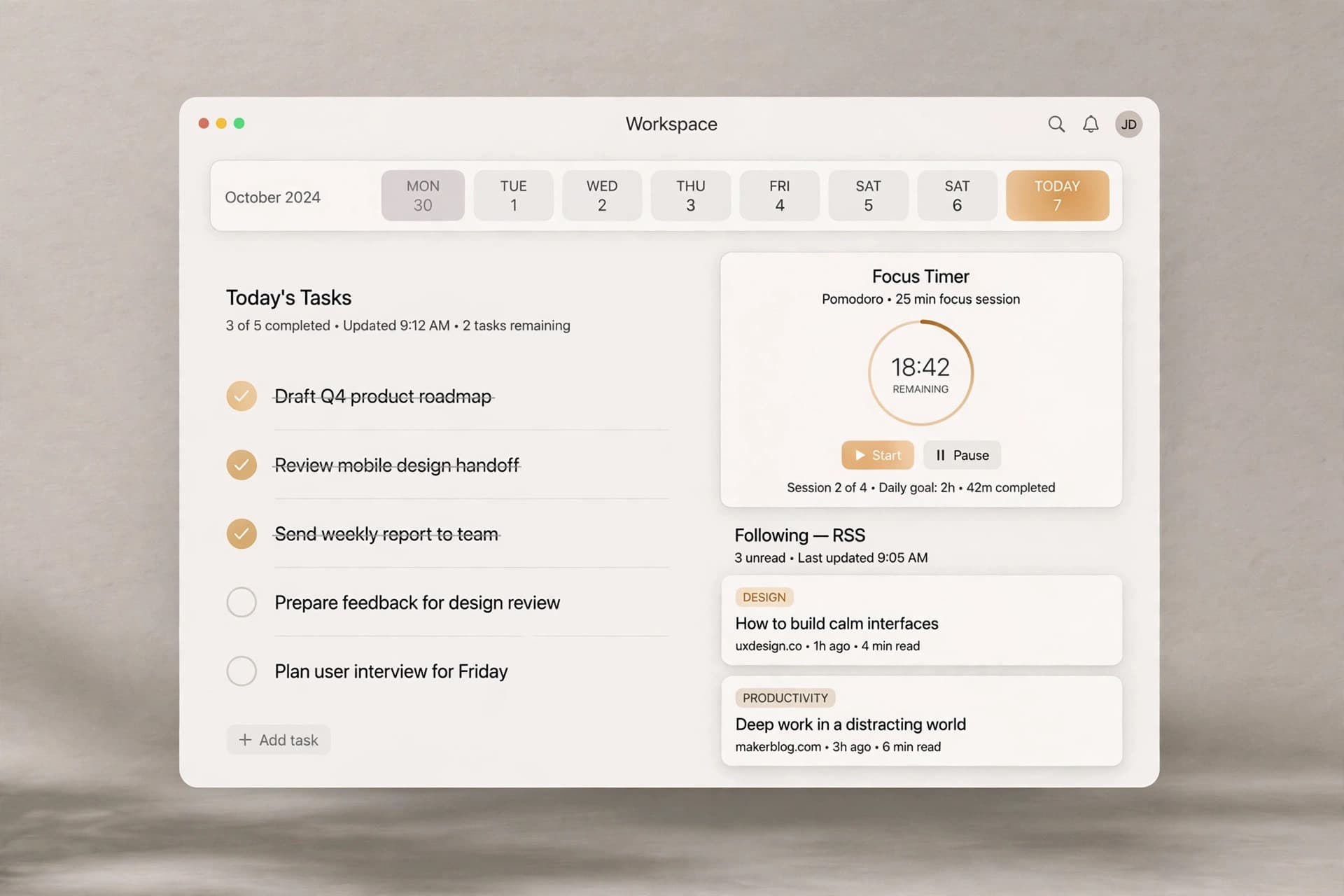The height and width of the screenshot is (896, 1344).
Task: Click the 18:42 circular timer ring
Action: point(920,372)
